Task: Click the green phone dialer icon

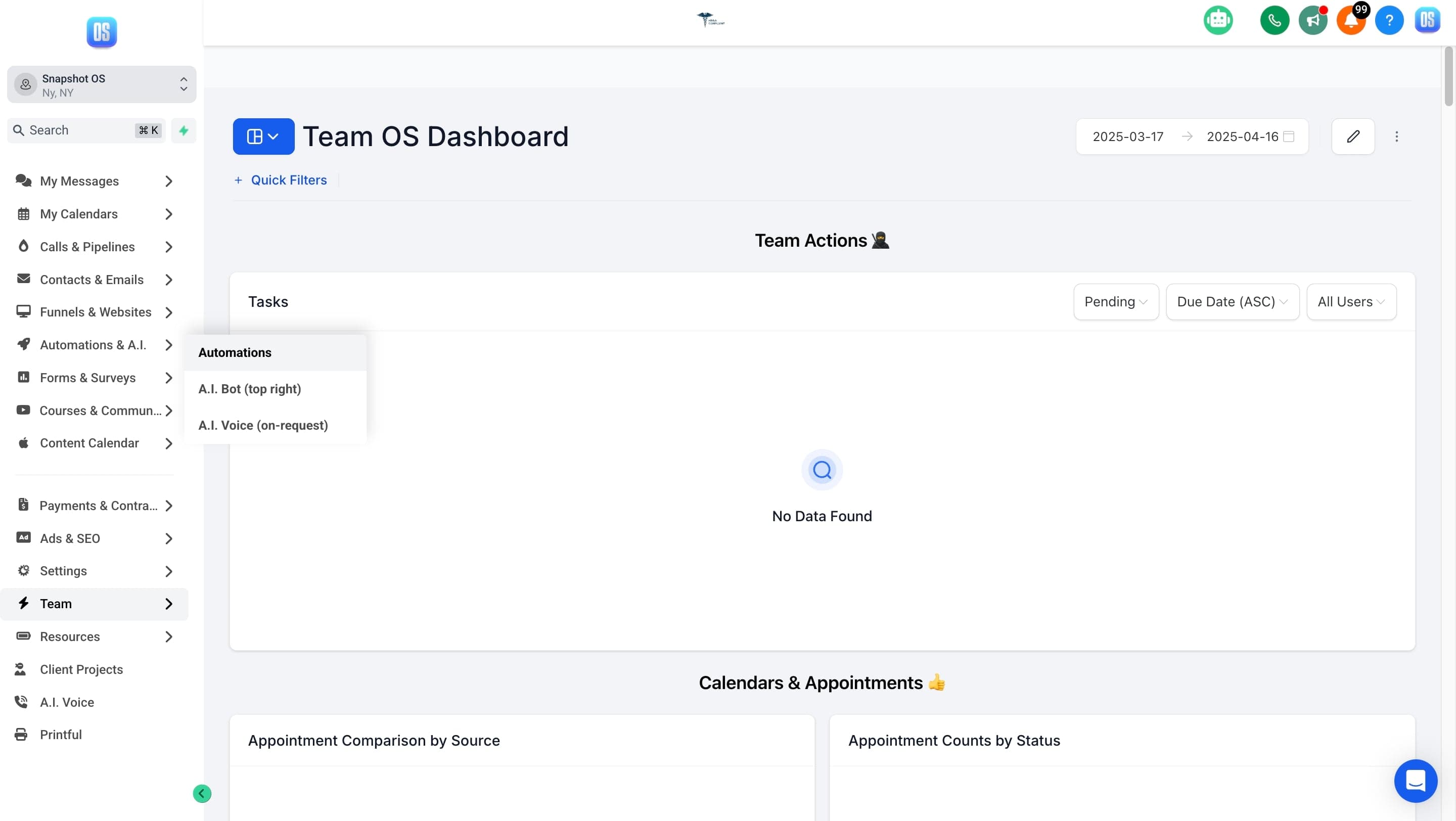Action: [1274, 20]
